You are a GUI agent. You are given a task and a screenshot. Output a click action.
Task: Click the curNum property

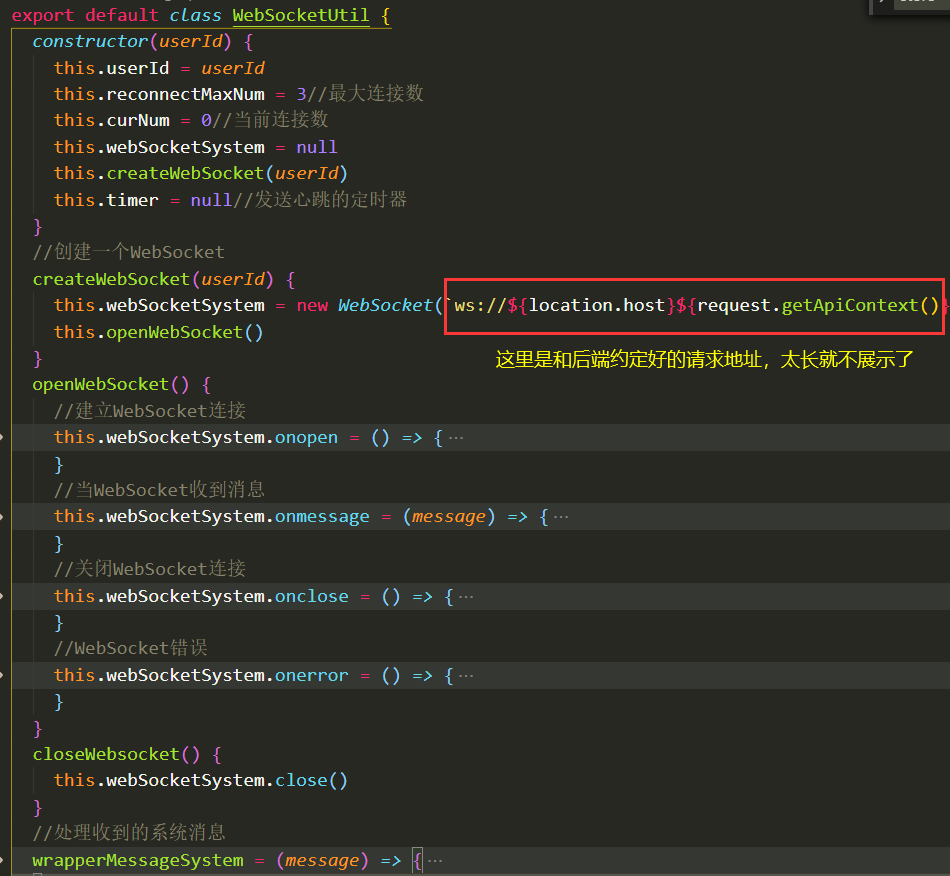tap(138, 120)
